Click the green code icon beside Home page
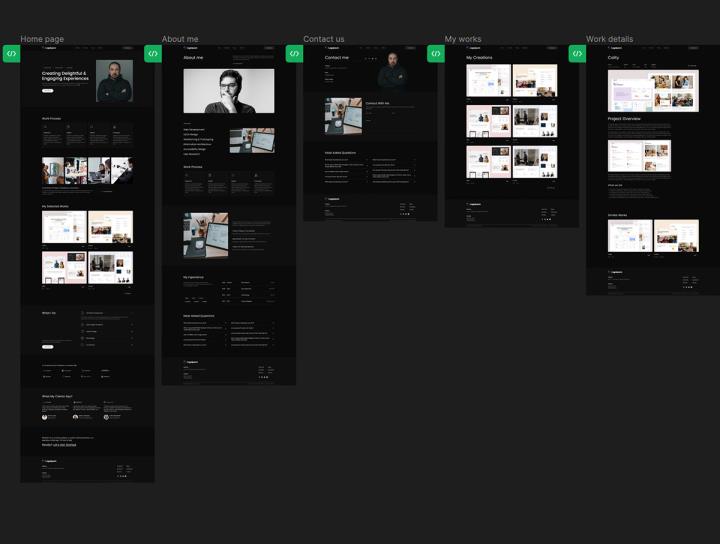Screen dimensions: 720x544 pyautogui.click(x=11, y=54)
